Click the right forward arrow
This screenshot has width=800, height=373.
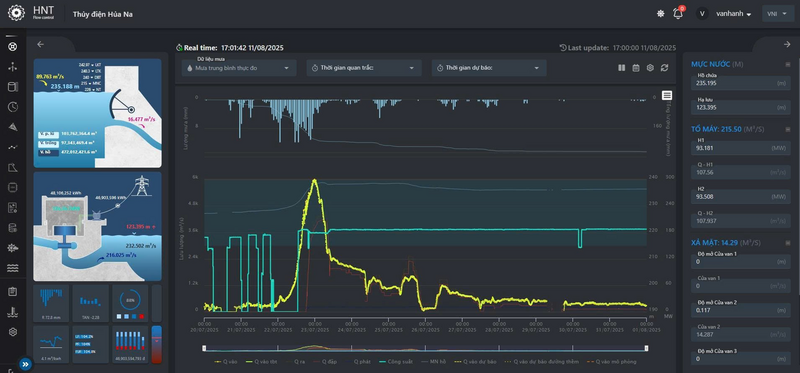click(x=787, y=44)
